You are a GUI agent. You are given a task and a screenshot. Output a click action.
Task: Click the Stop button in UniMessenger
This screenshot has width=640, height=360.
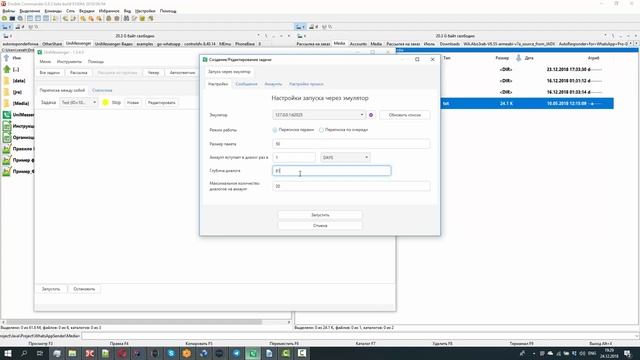(x=116, y=102)
